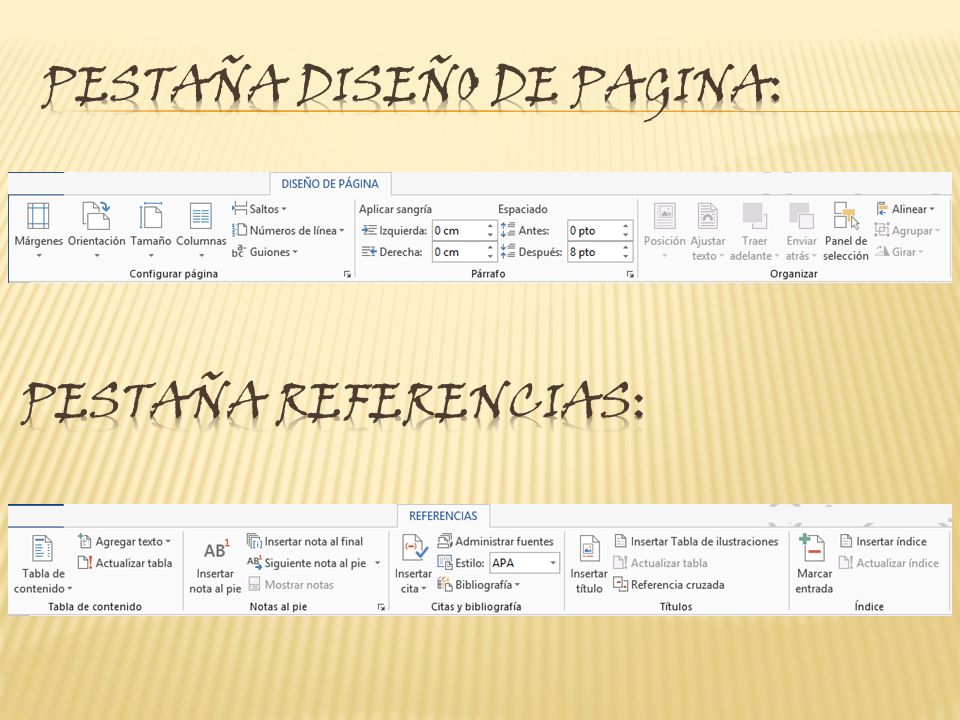This screenshot has width=960, height=720.
Task: Decrease the Derecha indent stepper
Action: tap(490, 257)
